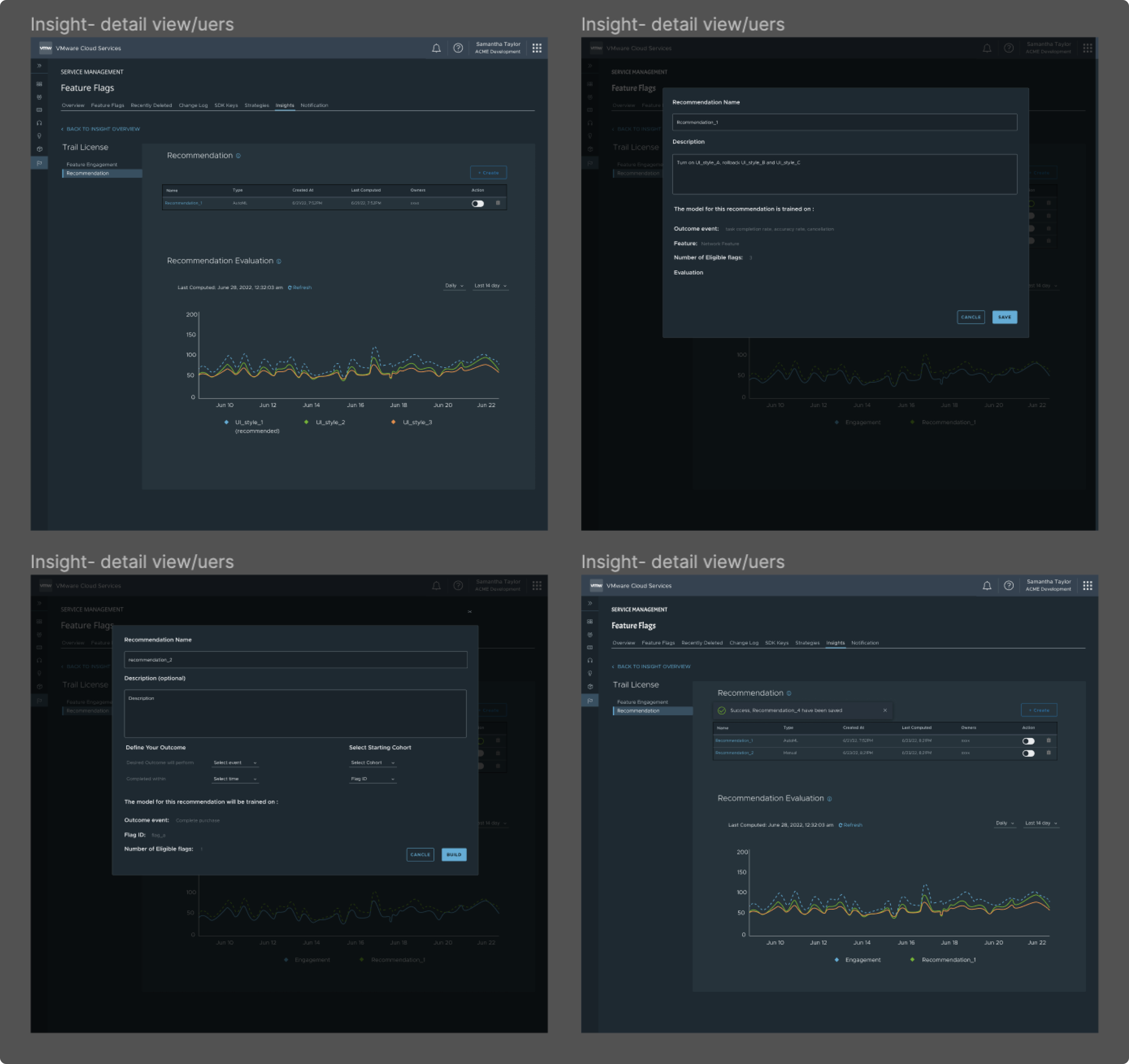Viewport: 1129px width, 1064px height.
Task: Open Recommendation_2 link
Action: click(734, 753)
